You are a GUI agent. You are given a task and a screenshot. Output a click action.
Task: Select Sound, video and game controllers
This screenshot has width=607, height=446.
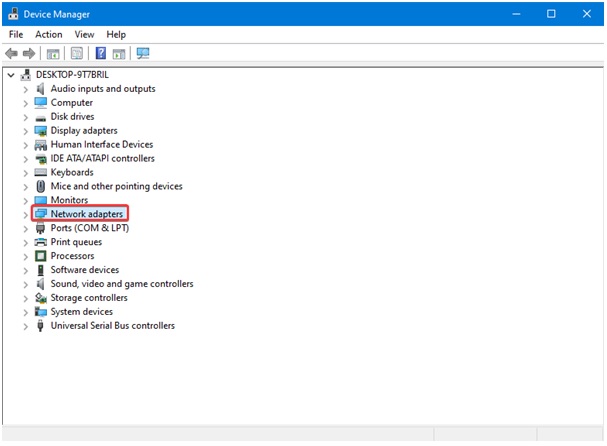tap(122, 284)
